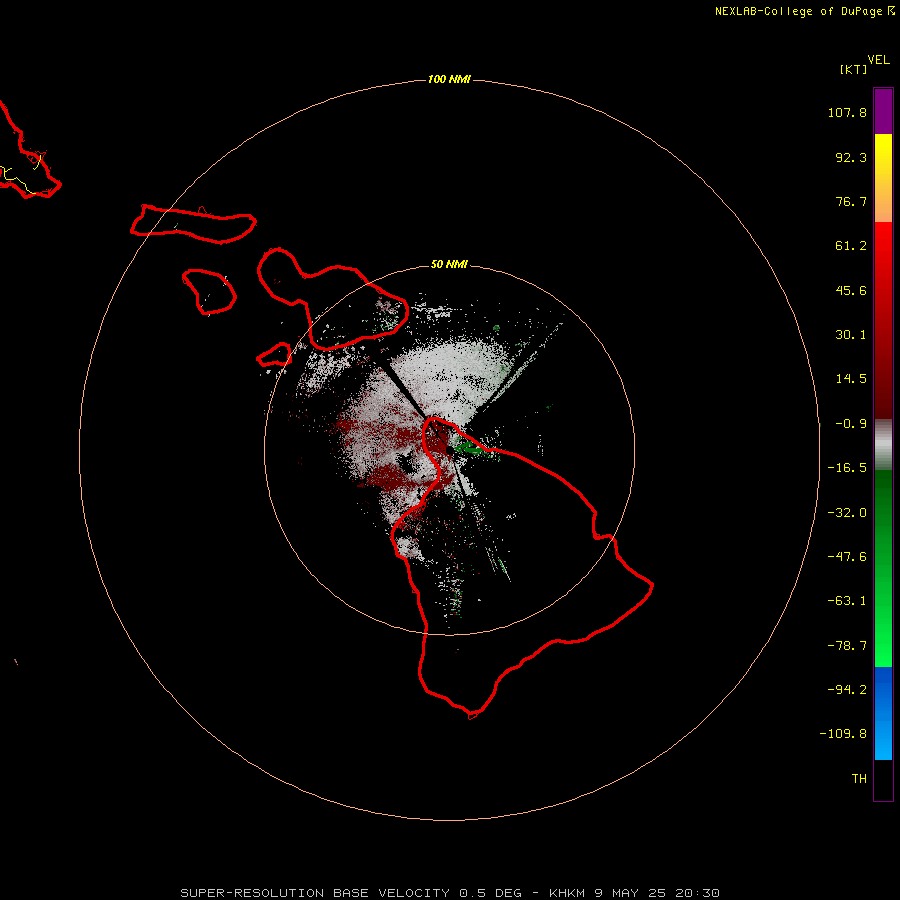The image size is (900, 900).
Task: Click the 30.1 velocity scale value
Action: [x=851, y=335]
